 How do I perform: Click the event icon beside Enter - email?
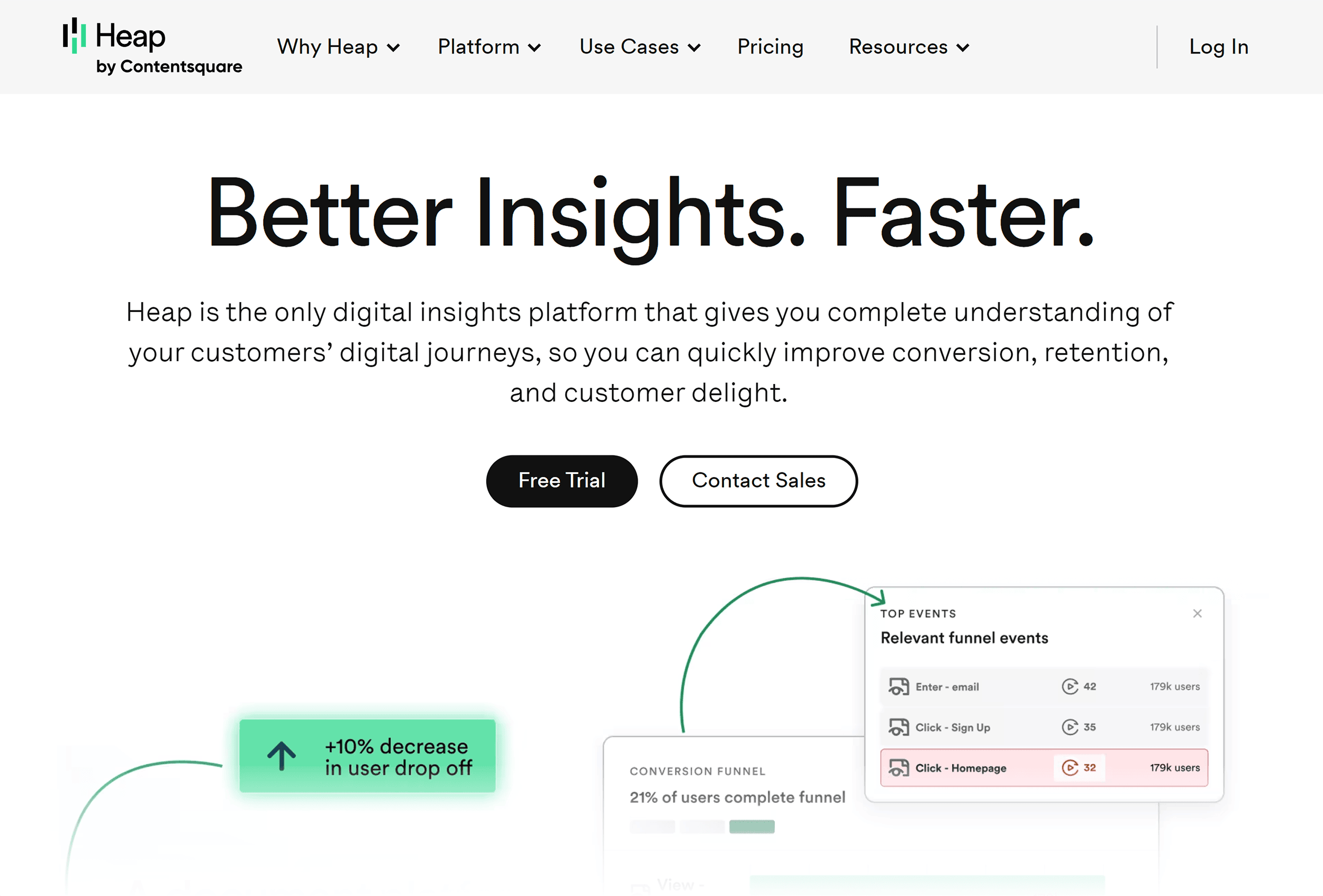point(899,687)
